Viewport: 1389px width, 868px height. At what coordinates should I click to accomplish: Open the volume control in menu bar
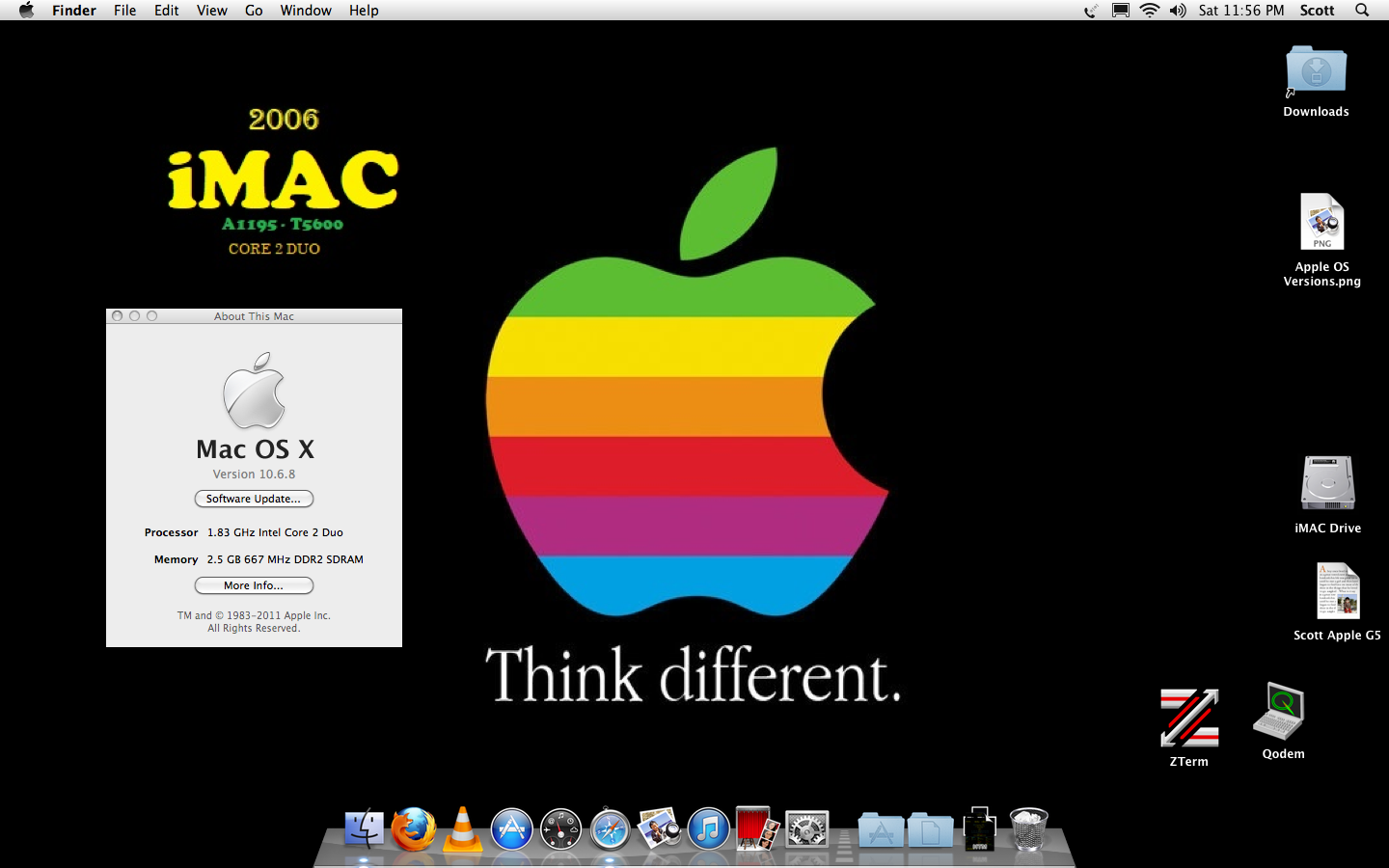coord(1178,11)
